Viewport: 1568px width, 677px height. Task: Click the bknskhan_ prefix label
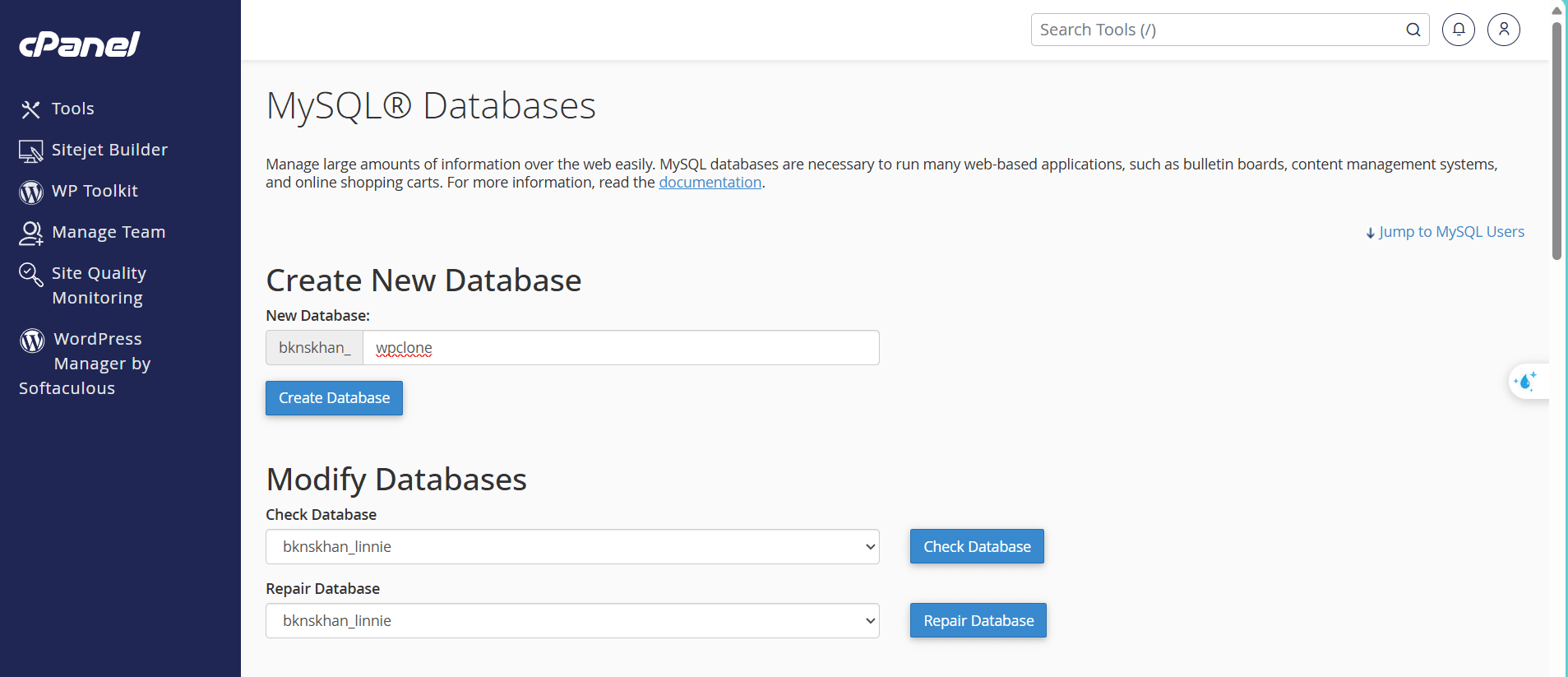click(314, 348)
